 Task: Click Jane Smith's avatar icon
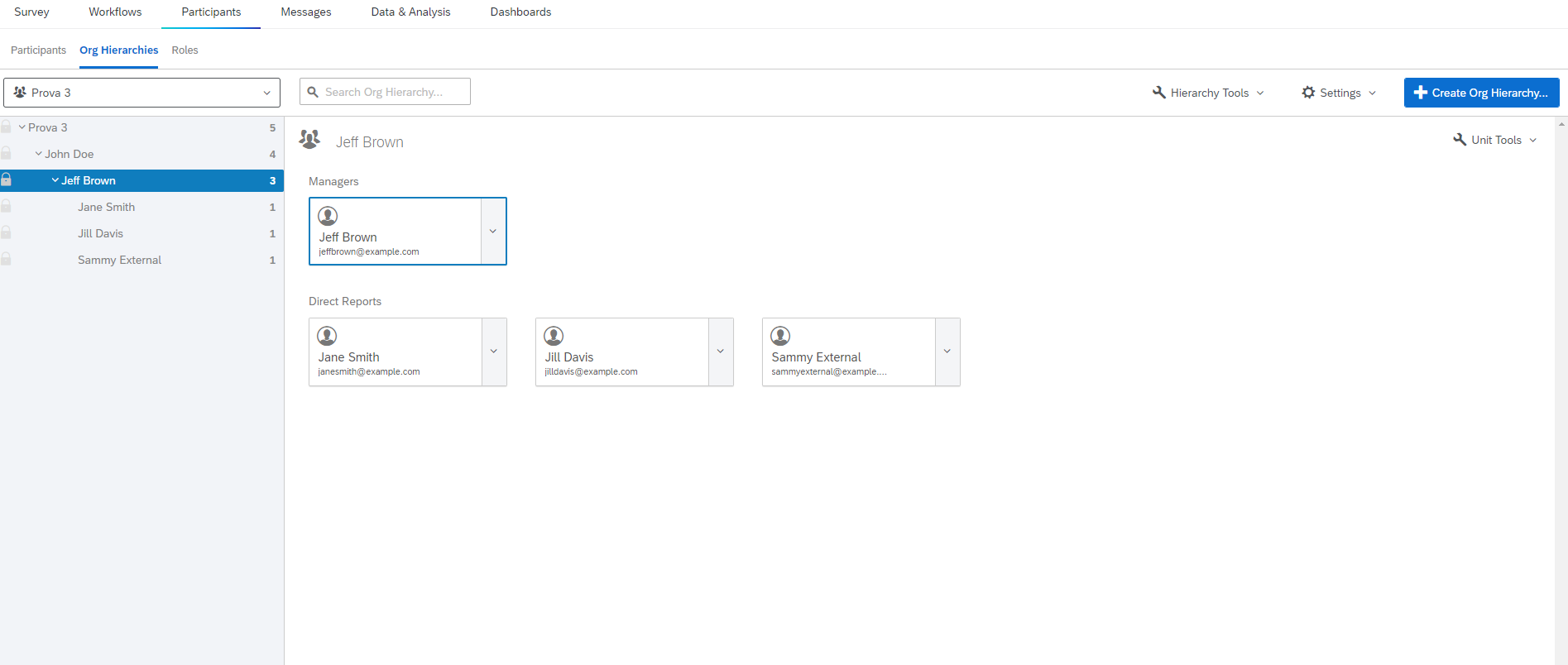tap(328, 336)
